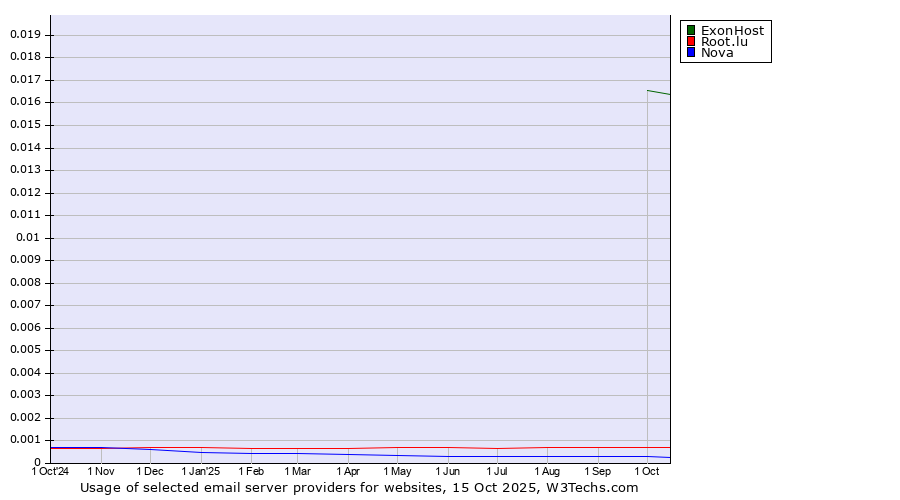Click the 1 Jan'25 x-axis label

[x=200, y=471]
